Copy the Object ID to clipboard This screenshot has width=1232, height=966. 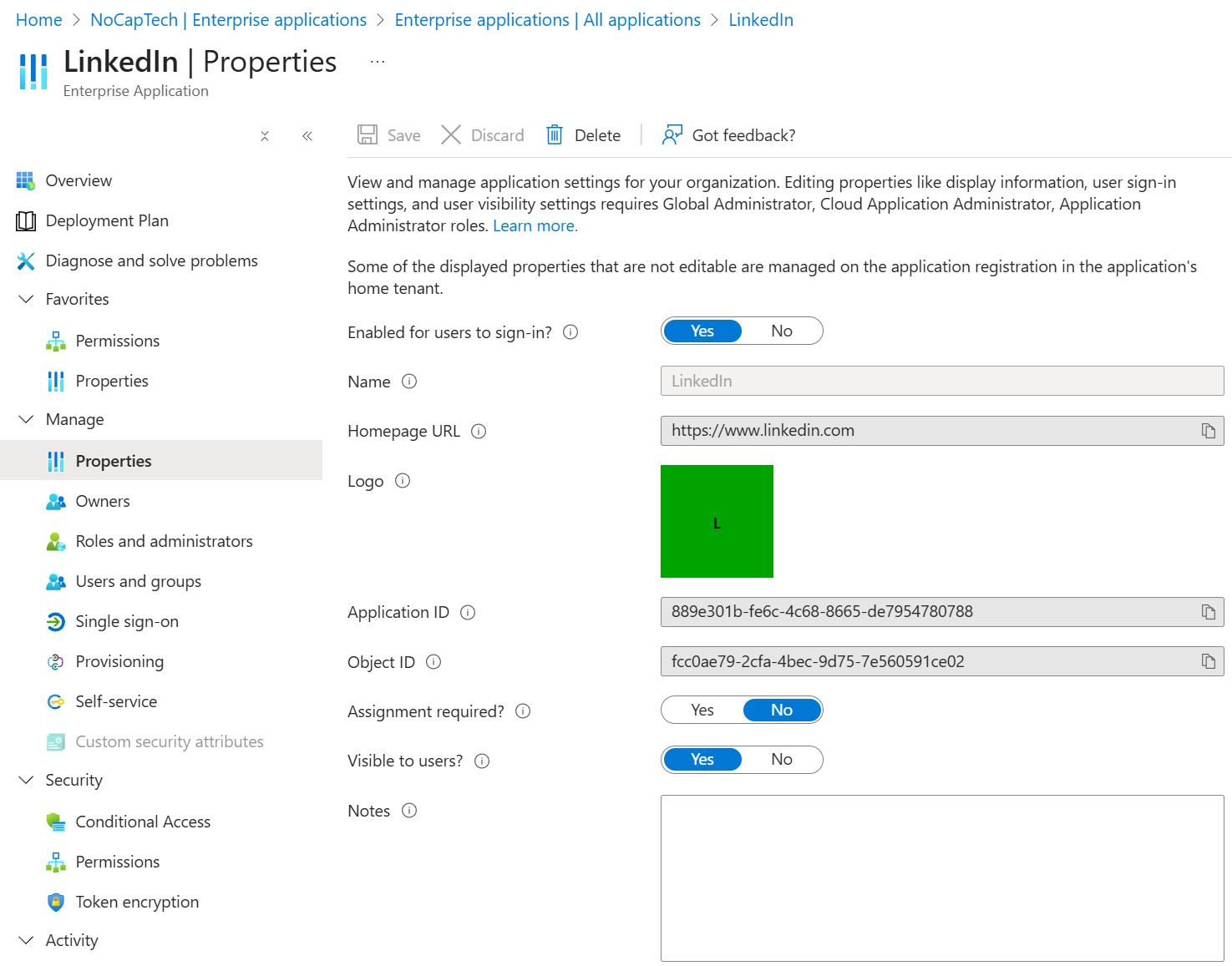pyautogui.click(x=1209, y=661)
